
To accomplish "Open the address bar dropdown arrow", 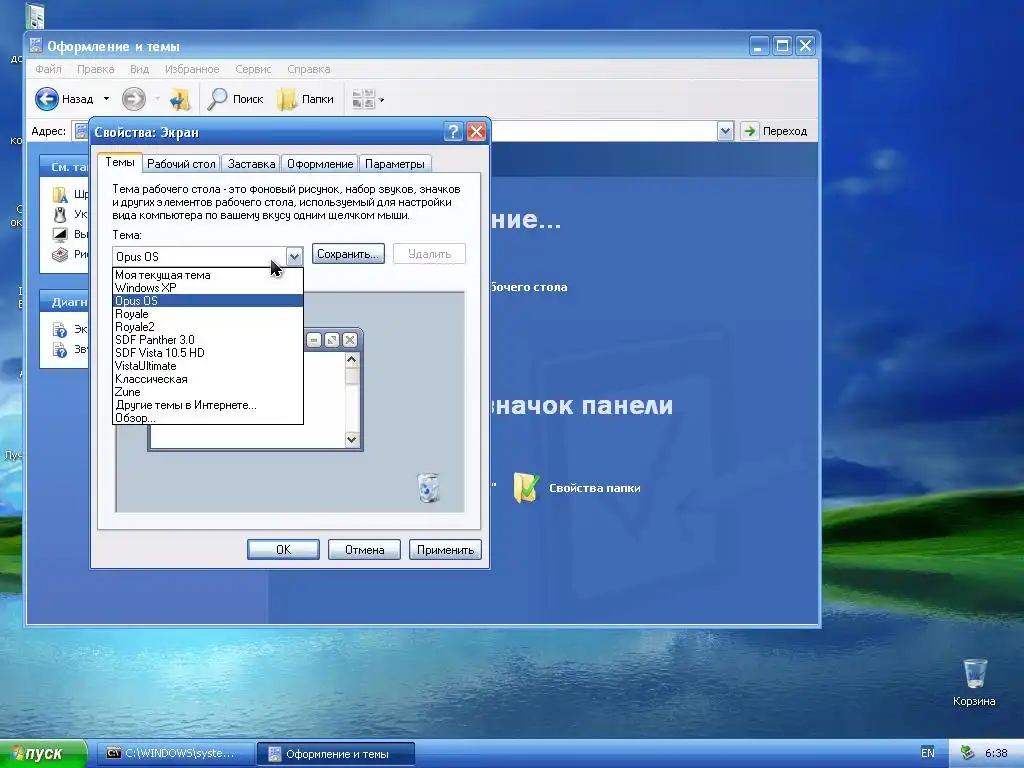I will [725, 131].
